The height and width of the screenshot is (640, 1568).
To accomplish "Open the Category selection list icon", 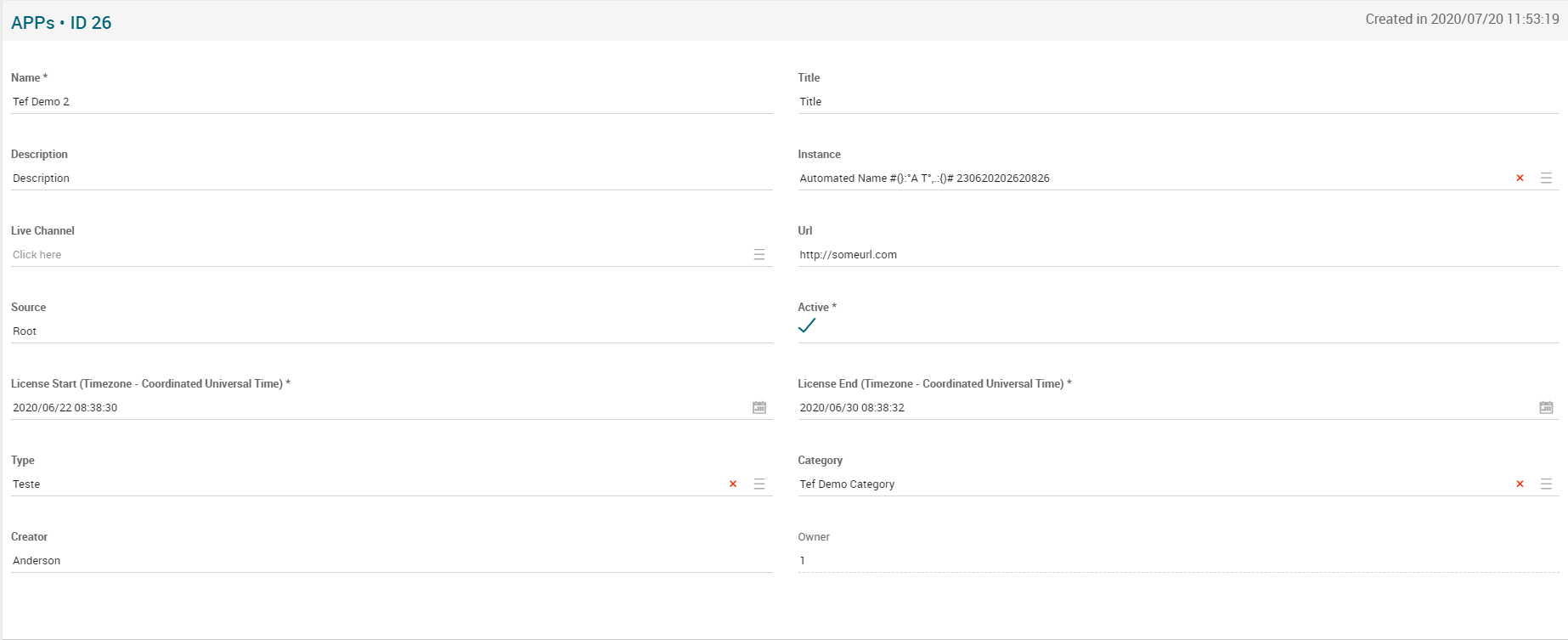I will (x=1546, y=484).
